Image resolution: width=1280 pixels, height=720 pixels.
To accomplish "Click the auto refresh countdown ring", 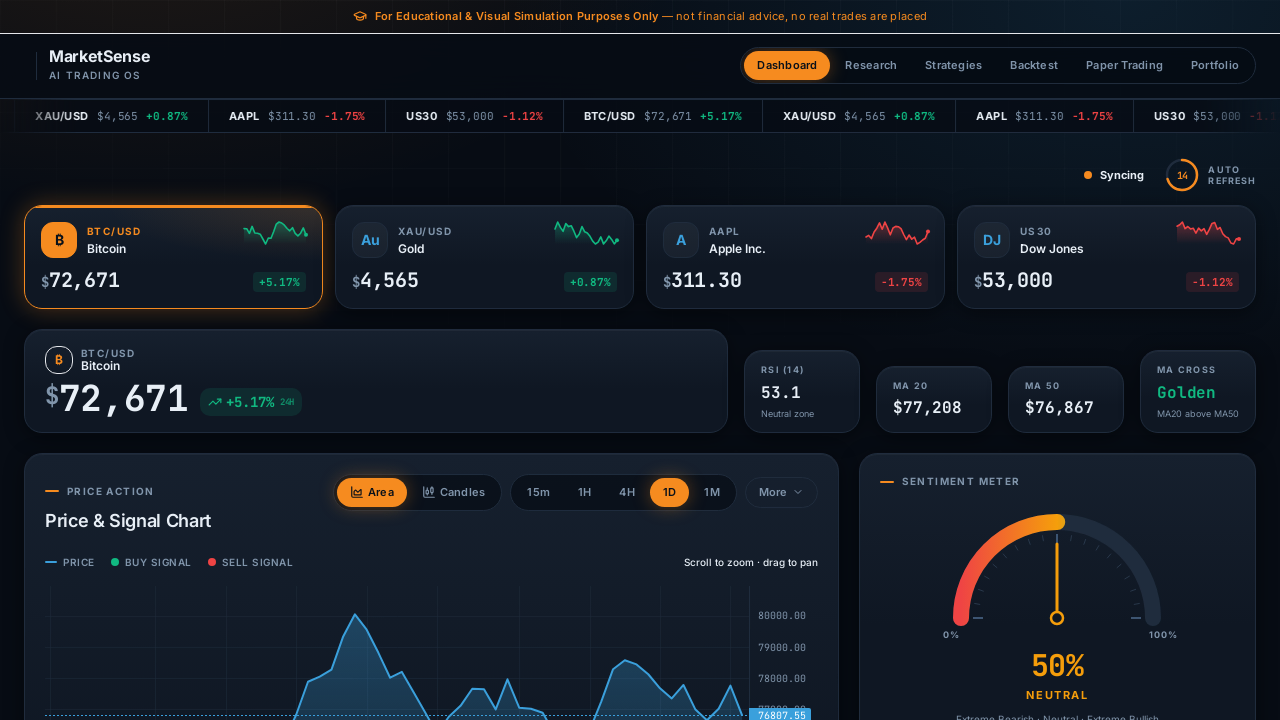I will point(1182,175).
